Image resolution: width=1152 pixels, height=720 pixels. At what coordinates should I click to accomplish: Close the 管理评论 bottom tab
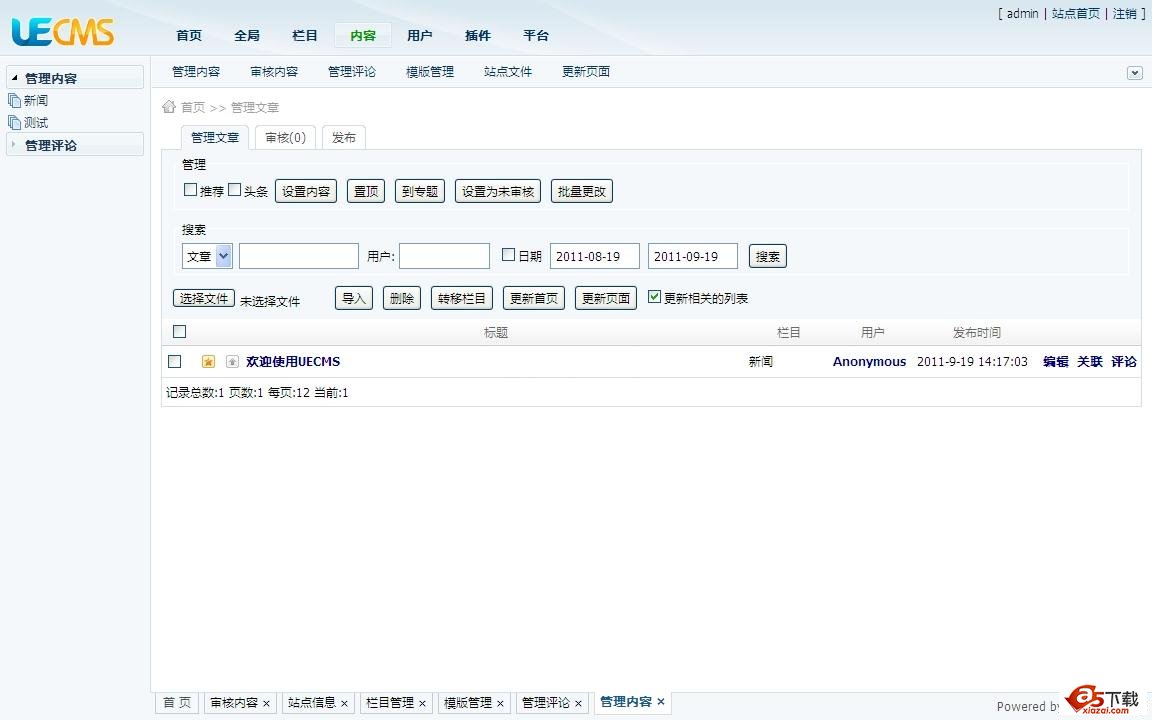pyautogui.click(x=578, y=704)
